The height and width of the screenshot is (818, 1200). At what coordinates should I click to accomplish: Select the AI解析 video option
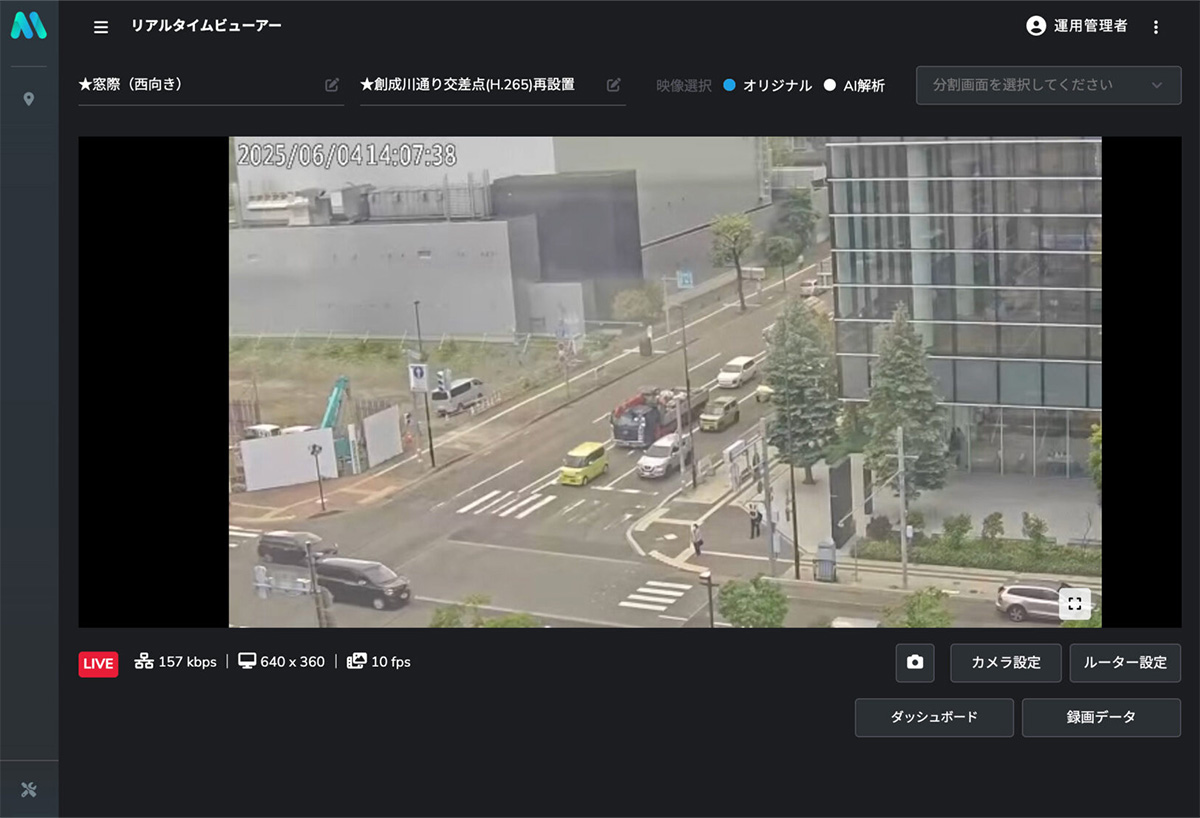tap(854, 86)
